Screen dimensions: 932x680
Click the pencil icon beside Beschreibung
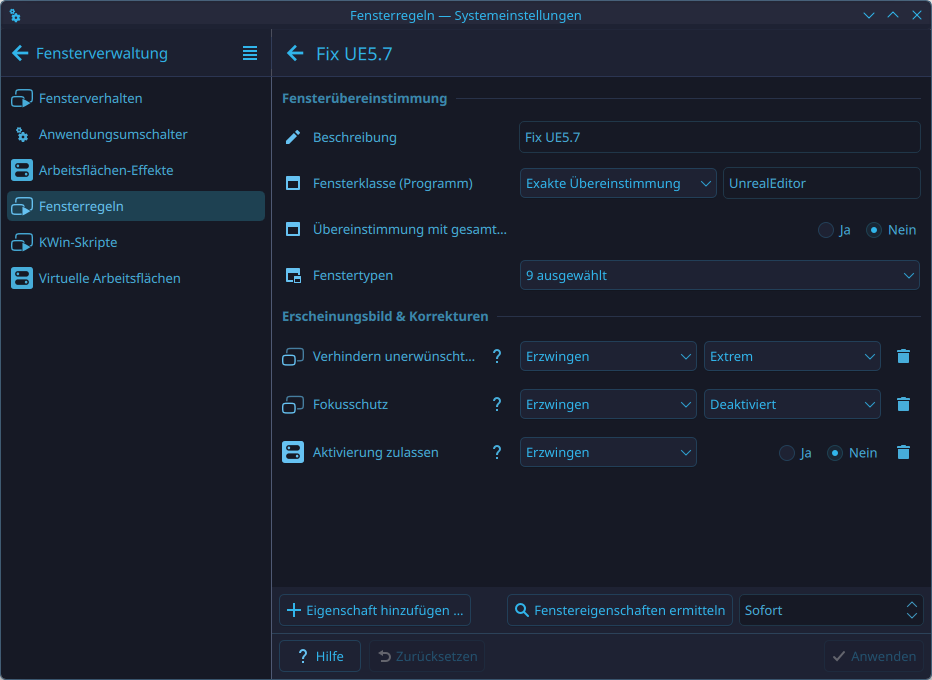point(292,137)
